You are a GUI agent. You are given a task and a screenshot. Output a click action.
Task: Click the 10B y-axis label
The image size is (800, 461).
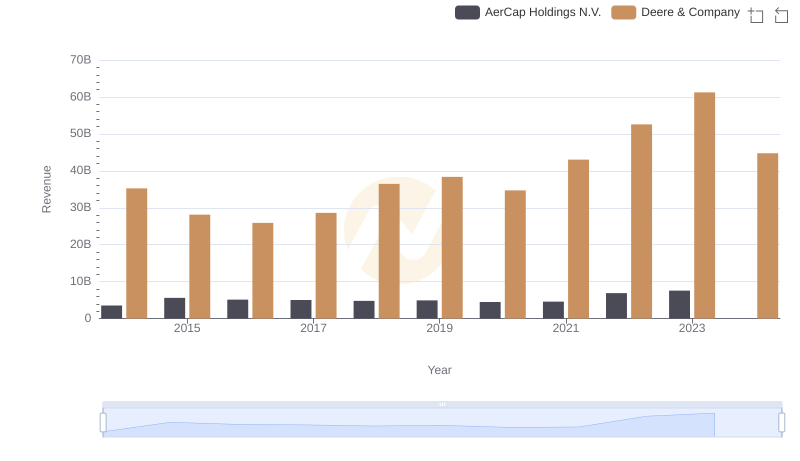pos(81,281)
